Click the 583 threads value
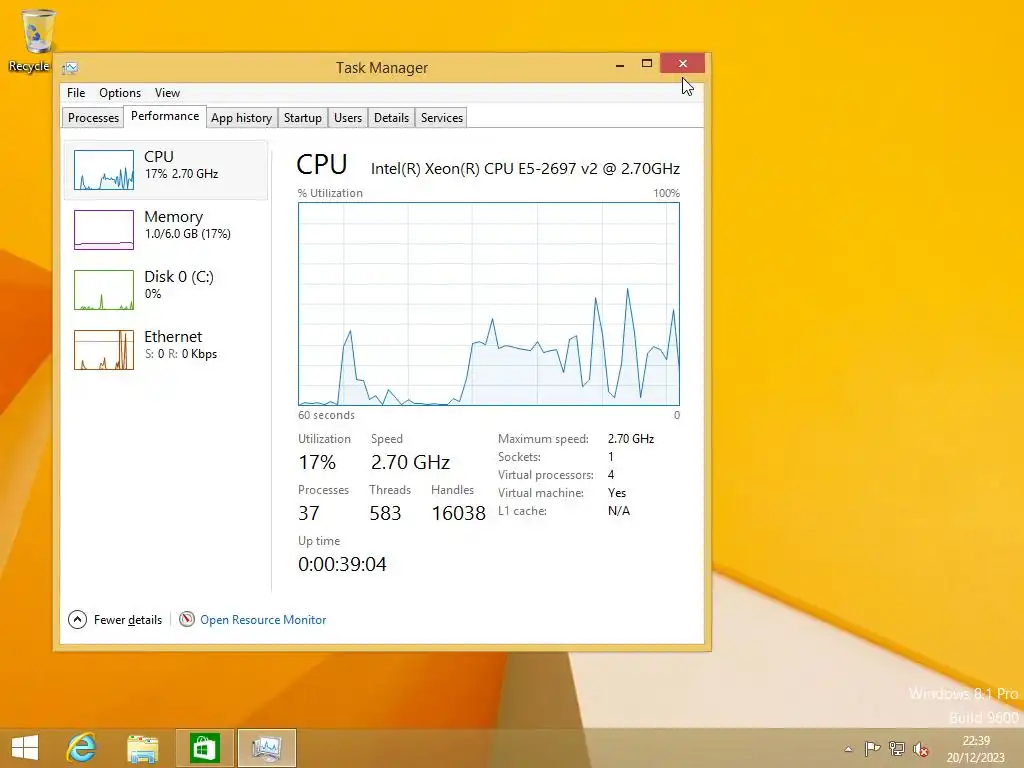The image size is (1024, 768). tap(385, 513)
